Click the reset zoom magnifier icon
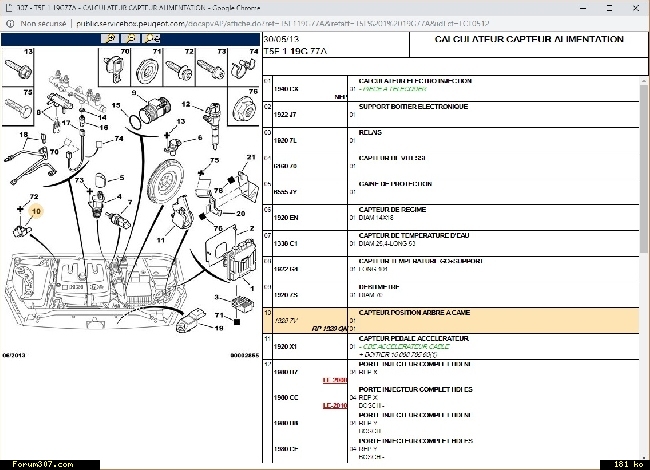The image size is (650, 470). click(151, 39)
